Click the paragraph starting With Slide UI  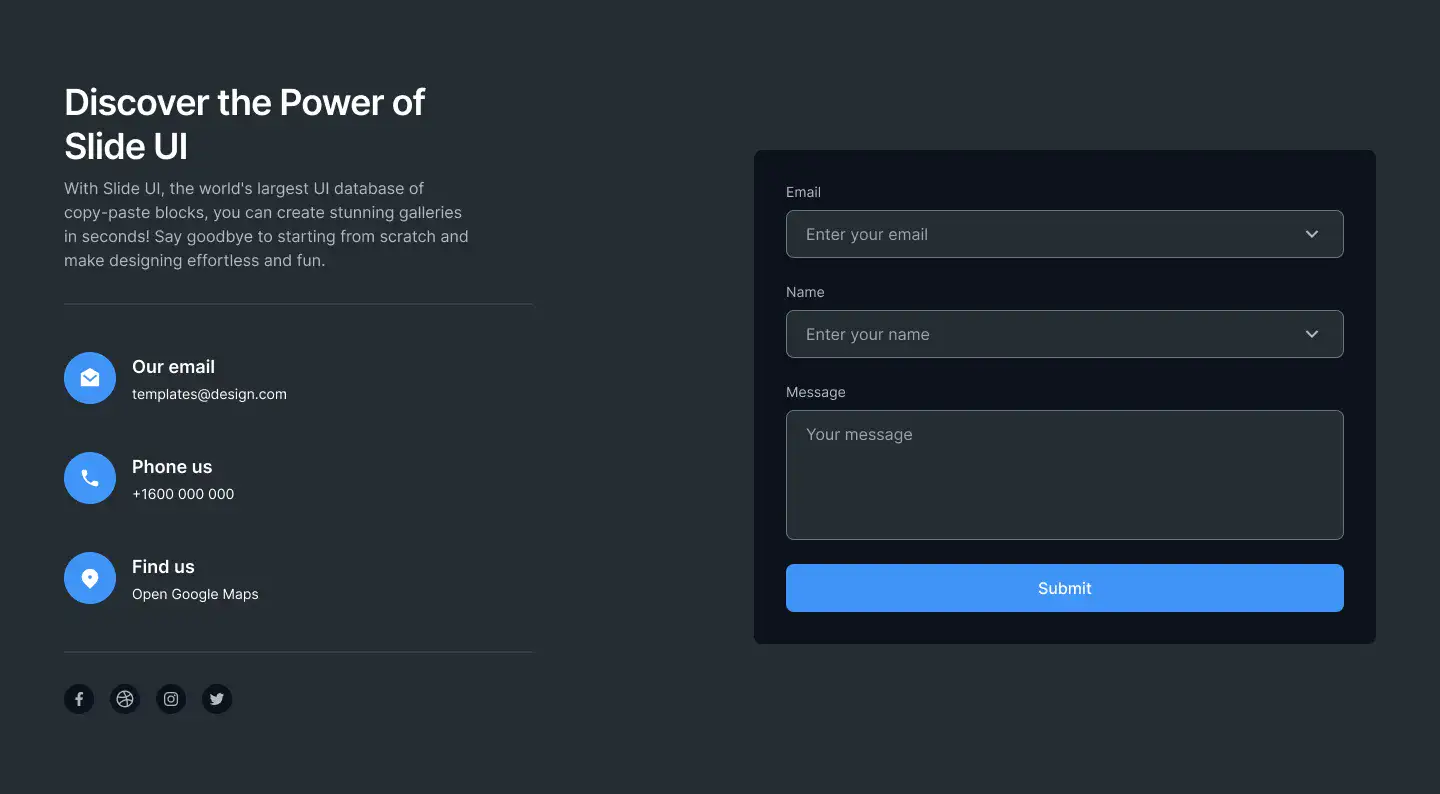click(266, 224)
